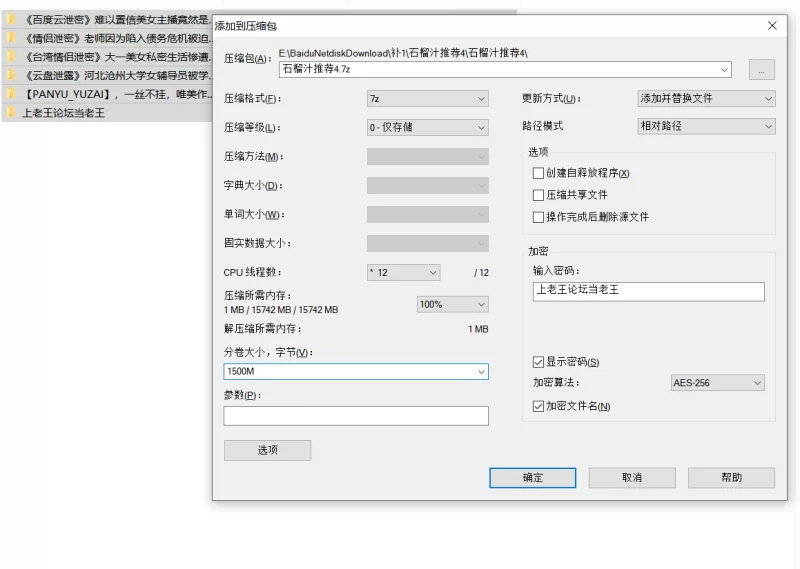Enable 创建自释放程序 checkbox
The width and height of the screenshot is (800, 569).
click(538, 173)
